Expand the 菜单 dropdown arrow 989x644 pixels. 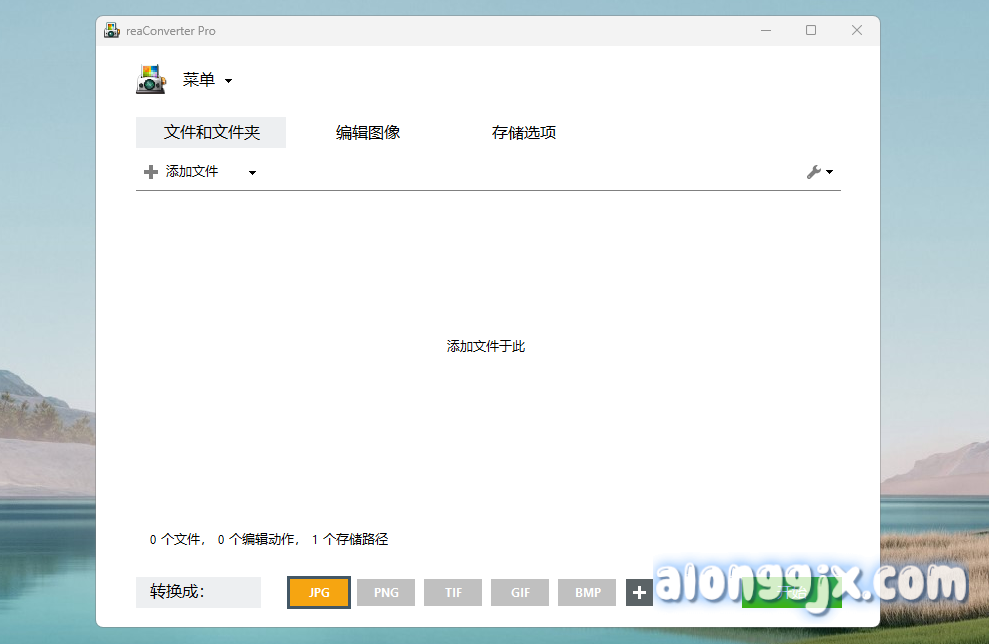tap(228, 81)
